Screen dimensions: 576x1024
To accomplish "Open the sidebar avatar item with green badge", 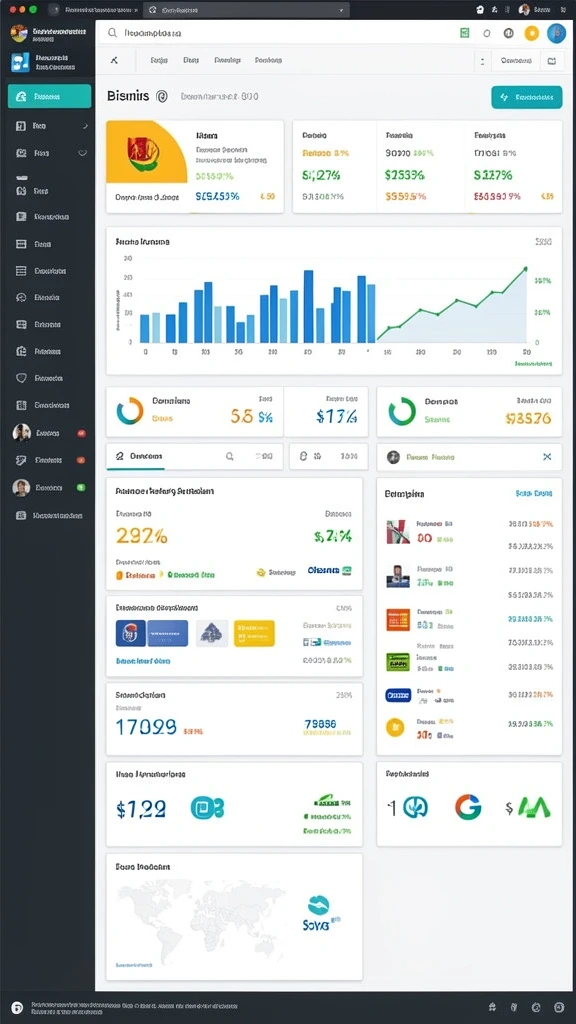I will tap(50, 488).
